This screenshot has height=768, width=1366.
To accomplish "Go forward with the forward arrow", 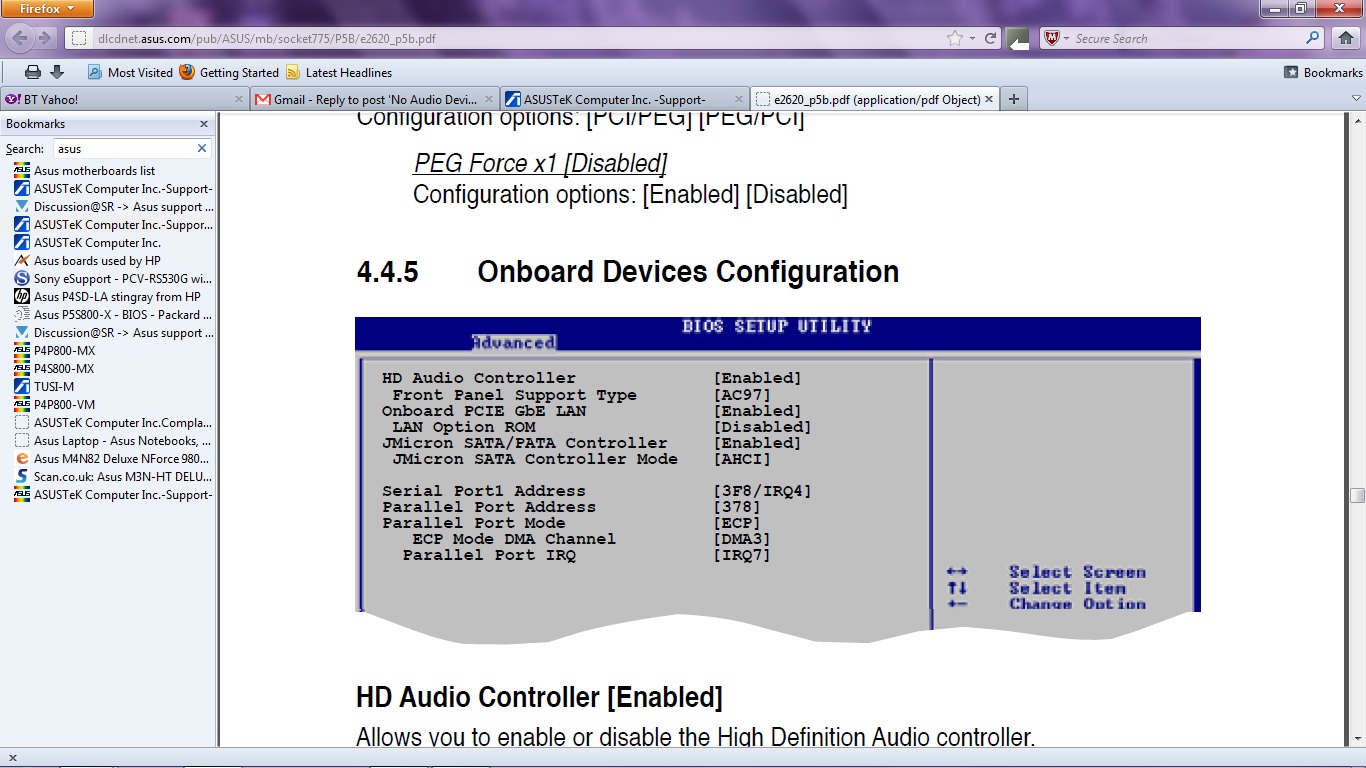I will (45, 38).
